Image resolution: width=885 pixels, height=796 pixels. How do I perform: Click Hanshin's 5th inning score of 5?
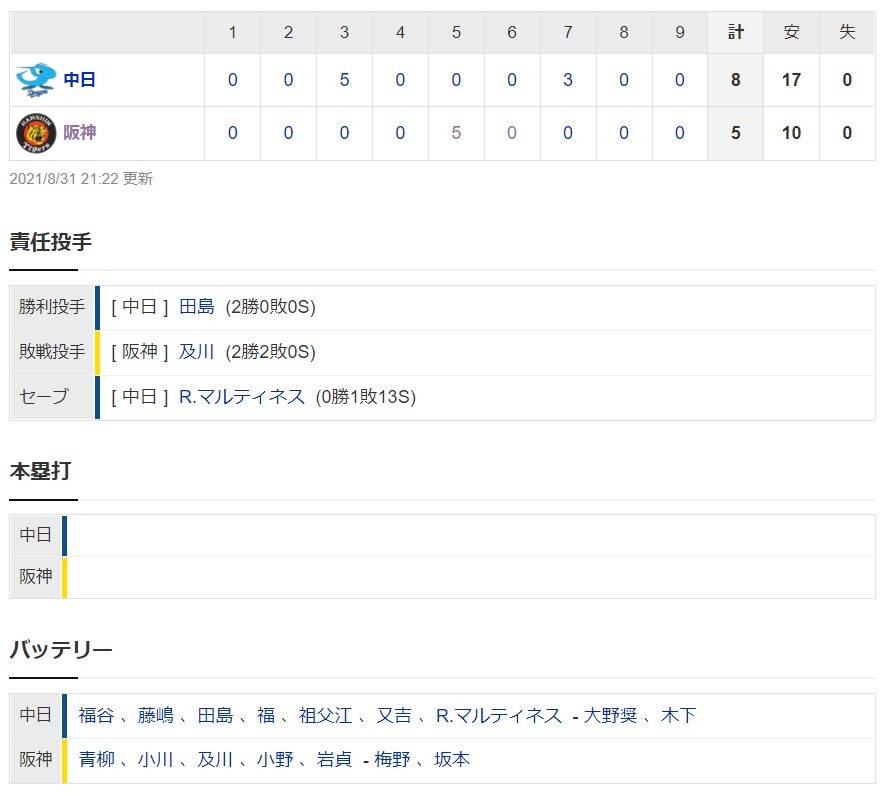(456, 133)
